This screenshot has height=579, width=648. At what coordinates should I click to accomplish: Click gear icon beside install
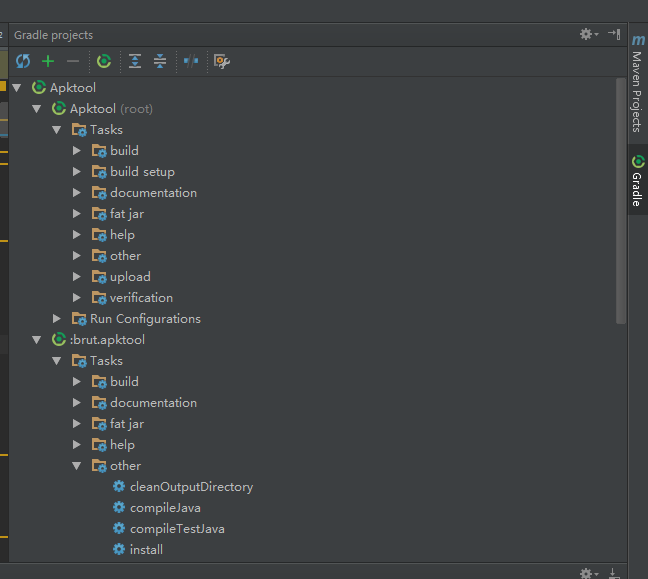click(x=119, y=549)
